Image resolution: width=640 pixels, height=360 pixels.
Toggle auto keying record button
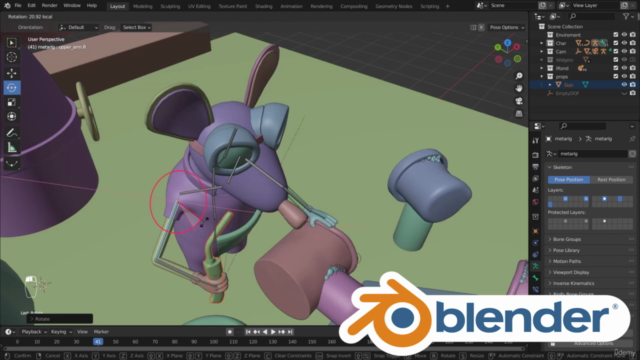[x=230, y=332]
